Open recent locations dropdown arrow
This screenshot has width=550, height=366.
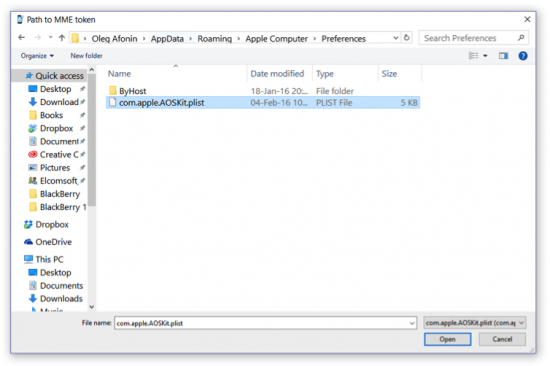coord(51,38)
